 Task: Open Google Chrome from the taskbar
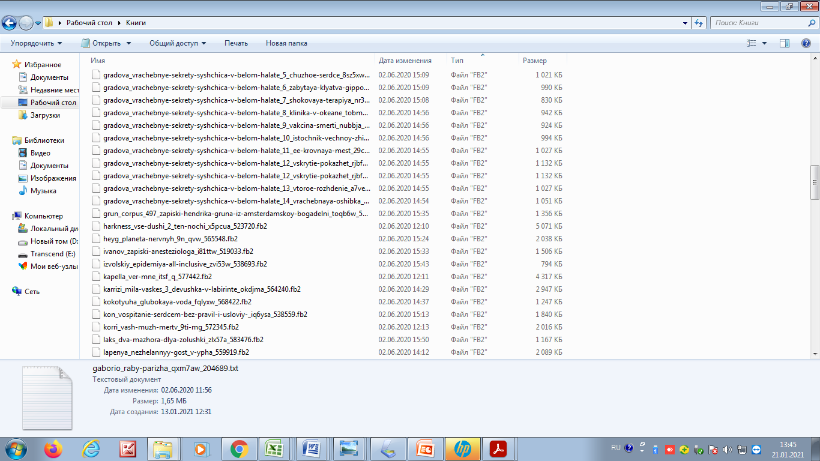click(x=239, y=448)
